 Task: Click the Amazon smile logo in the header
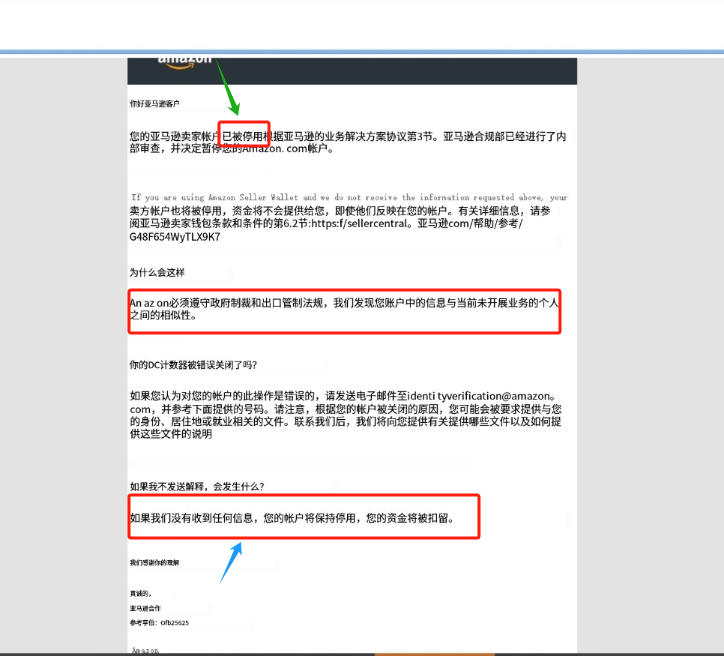pos(184,63)
